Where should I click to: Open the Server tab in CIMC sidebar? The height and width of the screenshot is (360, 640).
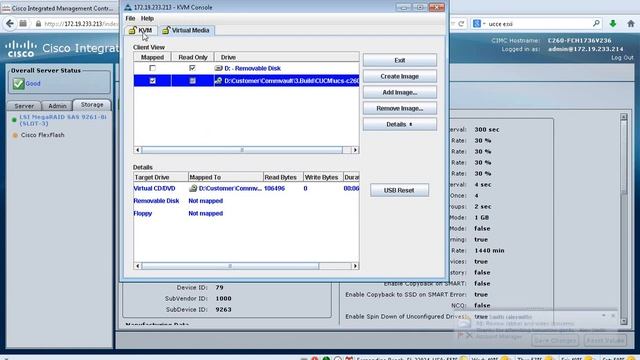[24, 106]
